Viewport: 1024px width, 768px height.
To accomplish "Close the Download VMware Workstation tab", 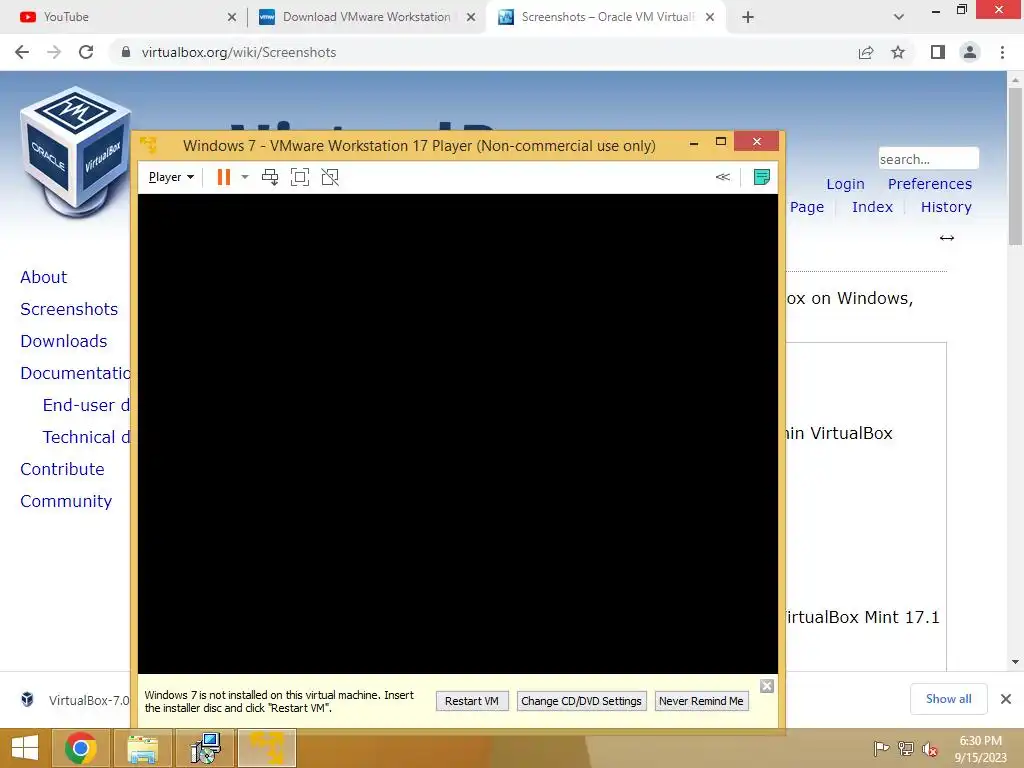I will click(471, 17).
